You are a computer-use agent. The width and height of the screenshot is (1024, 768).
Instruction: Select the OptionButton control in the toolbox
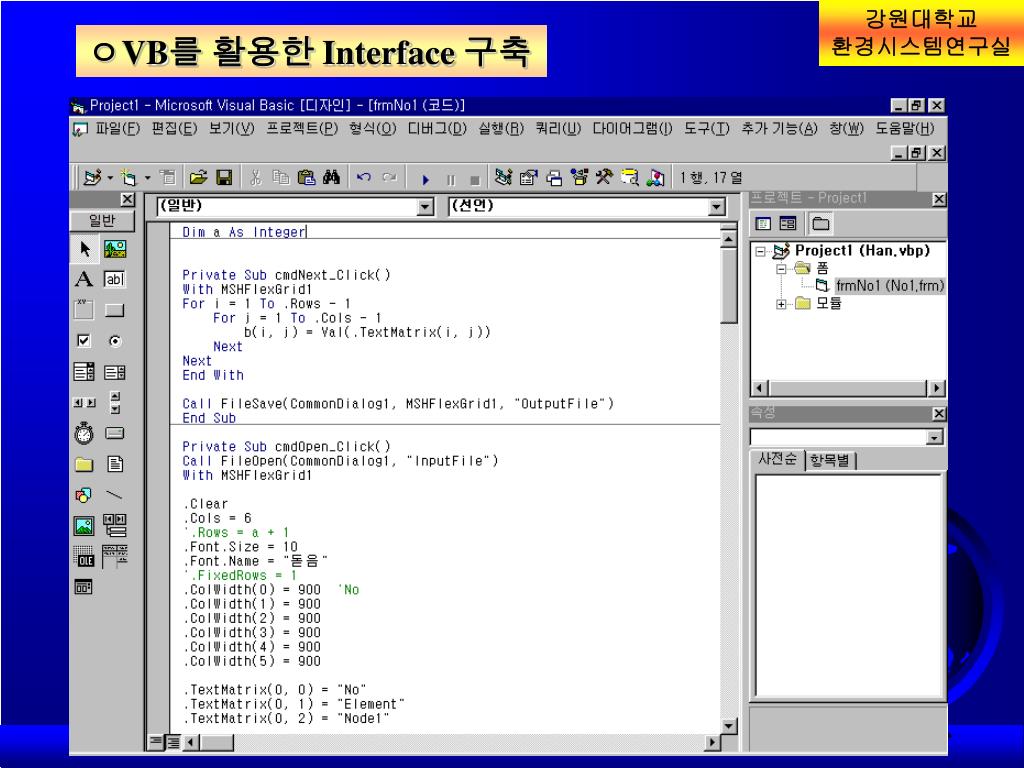point(115,341)
